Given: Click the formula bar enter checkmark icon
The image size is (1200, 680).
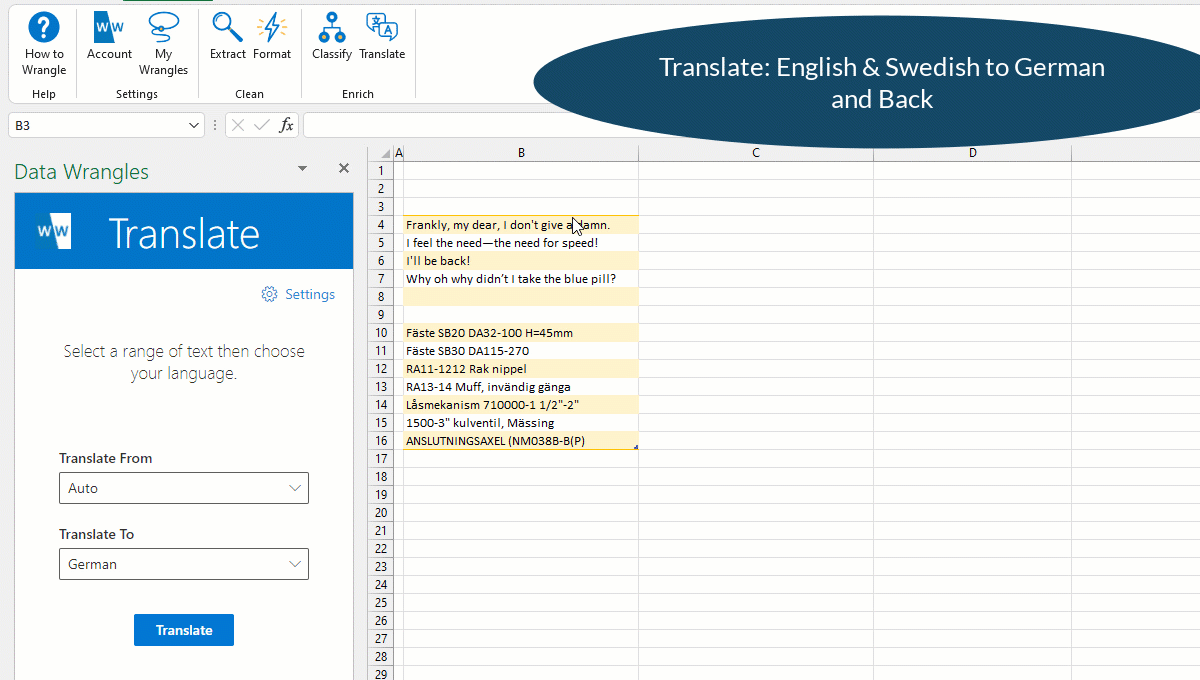Looking at the screenshot, I should [262, 125].
